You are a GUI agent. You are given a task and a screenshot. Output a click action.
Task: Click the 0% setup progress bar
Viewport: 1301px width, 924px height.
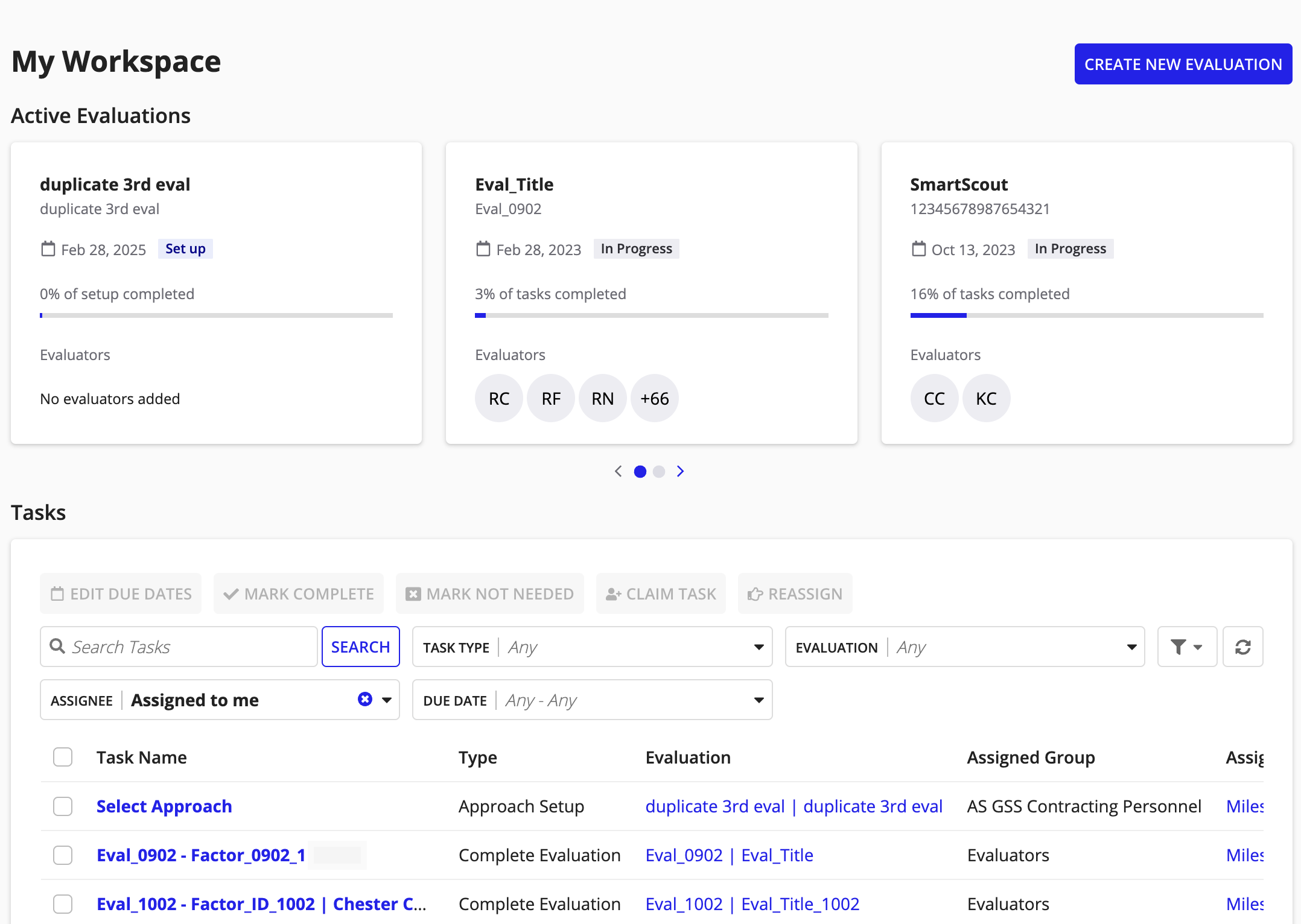(216, 315)
